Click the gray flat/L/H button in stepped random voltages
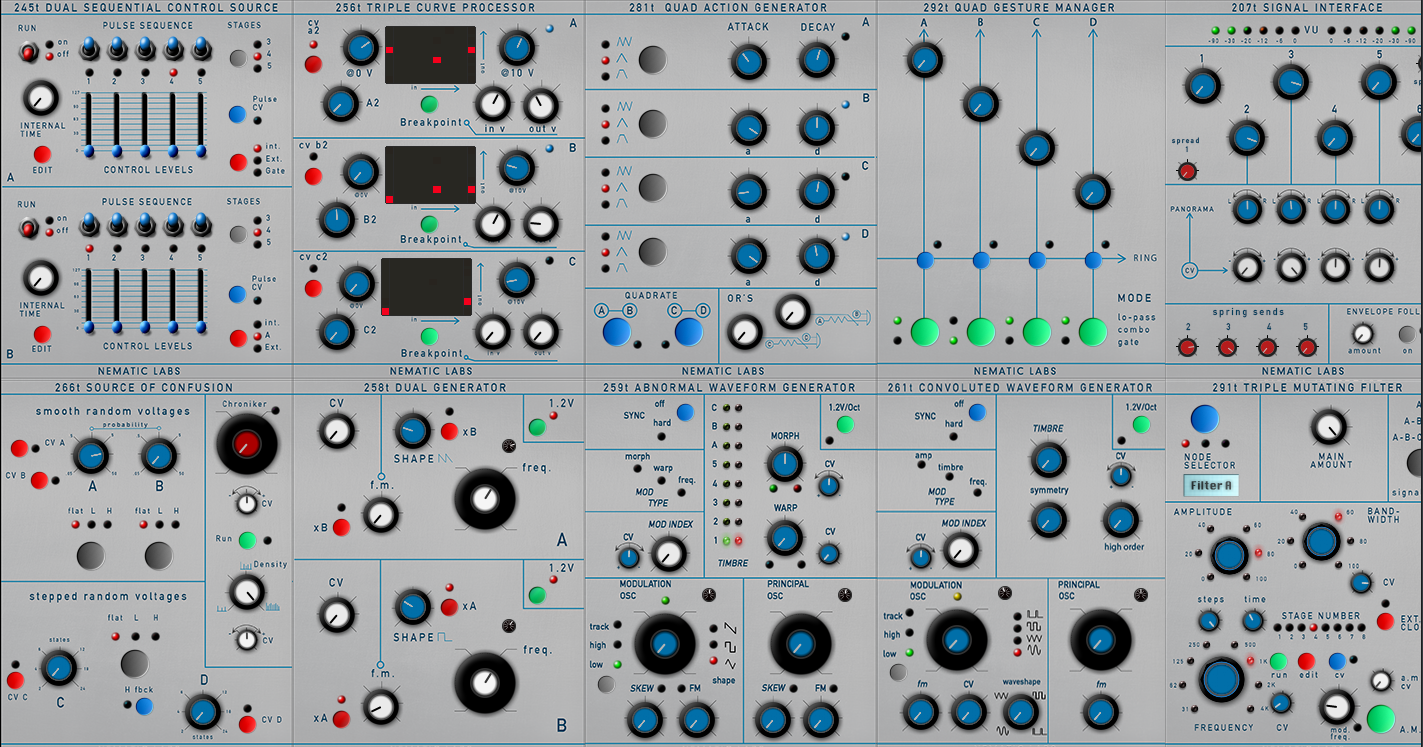1423x747 pixels. (135, 663)
